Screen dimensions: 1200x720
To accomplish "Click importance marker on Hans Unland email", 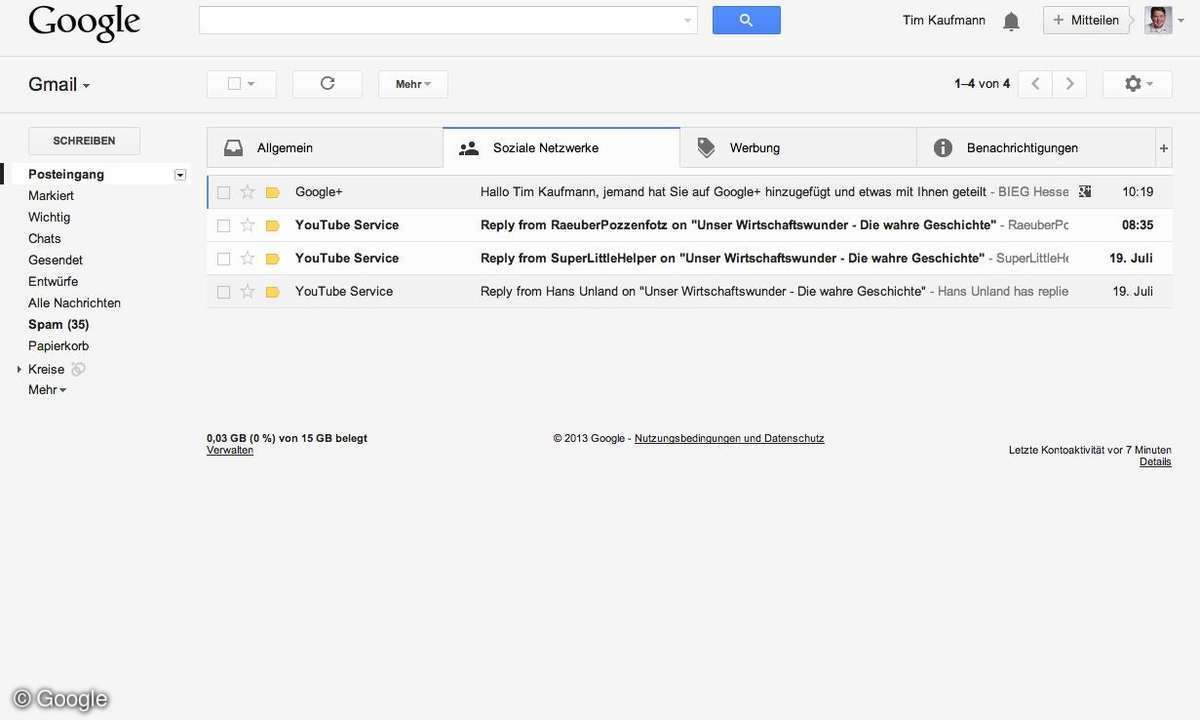I will click(x=272, y=292).
